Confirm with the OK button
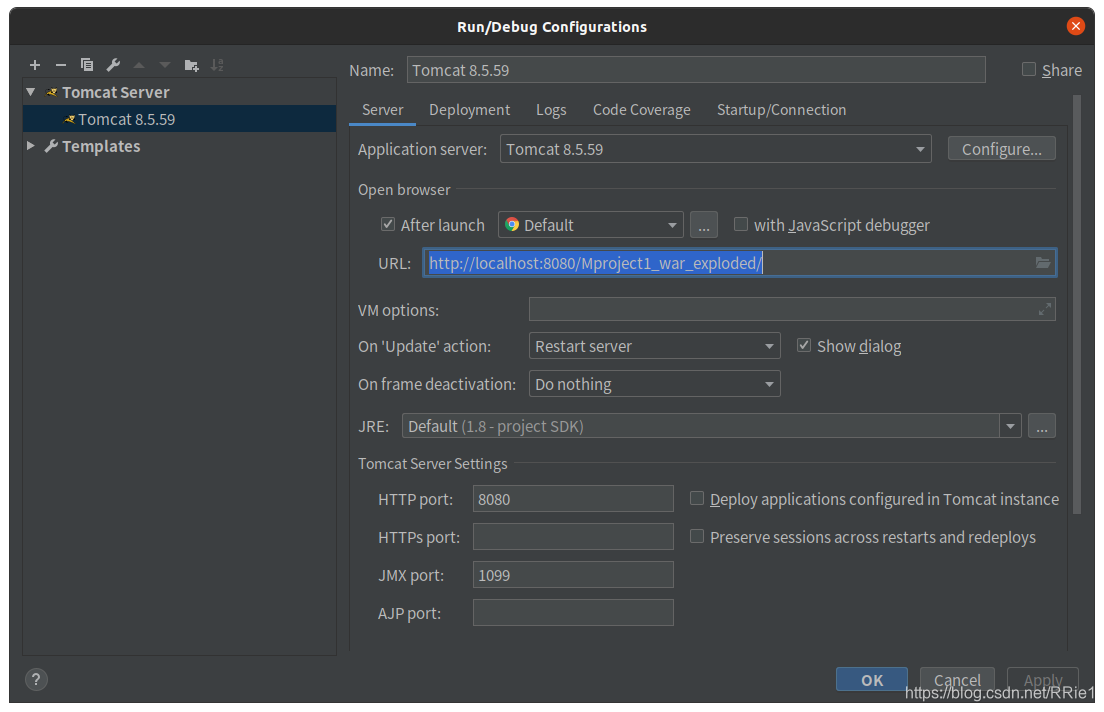Viewport: 1104px width, 712px height. click(872, 680)
